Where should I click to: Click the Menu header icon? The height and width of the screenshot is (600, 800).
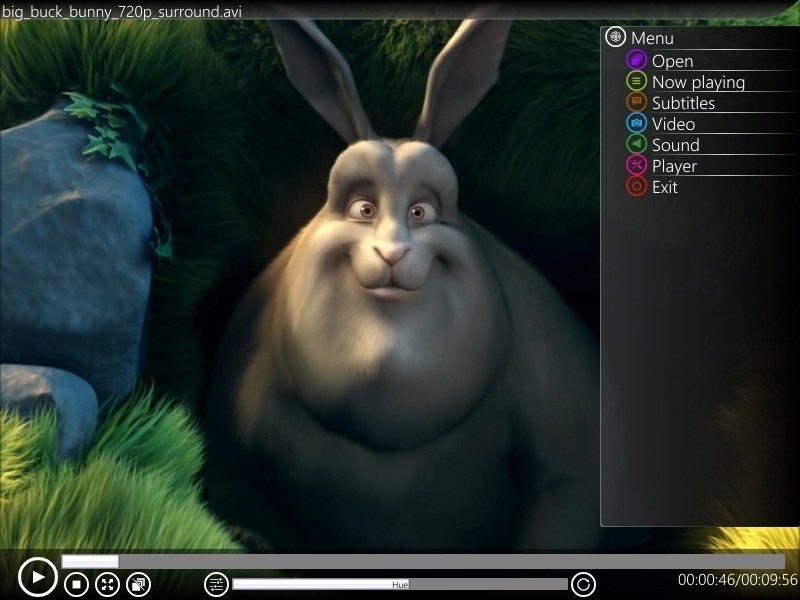615,37
